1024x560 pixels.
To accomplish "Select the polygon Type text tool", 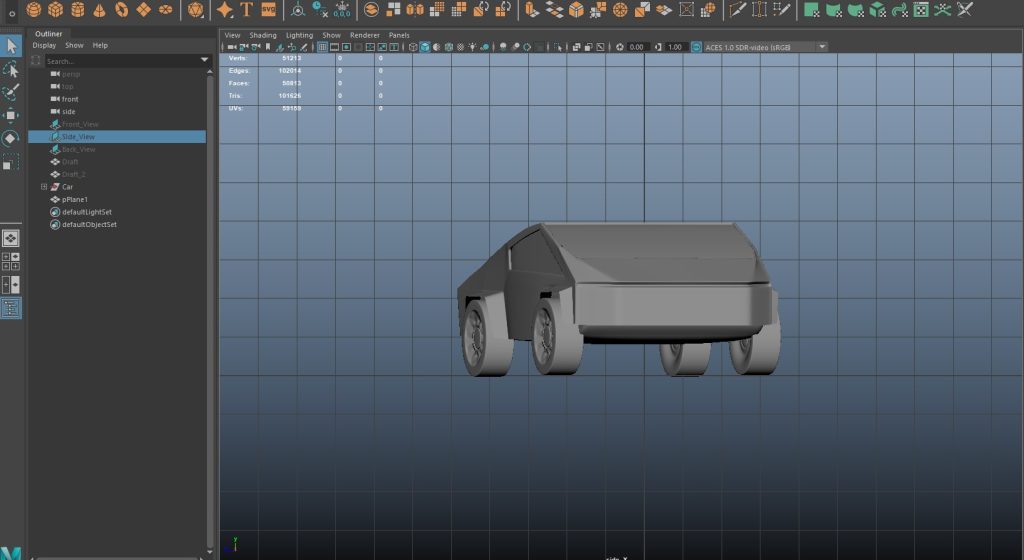I will (x=246, y=9).
